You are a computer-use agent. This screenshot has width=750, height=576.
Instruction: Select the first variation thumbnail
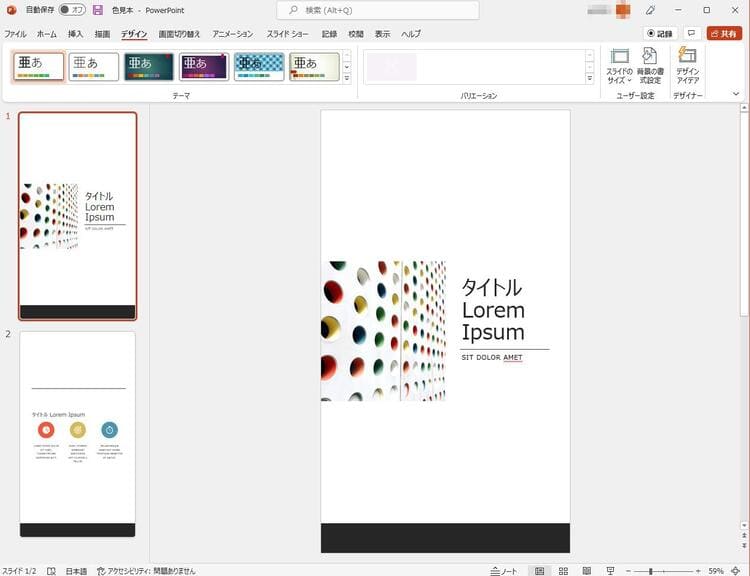pos(392,66)
